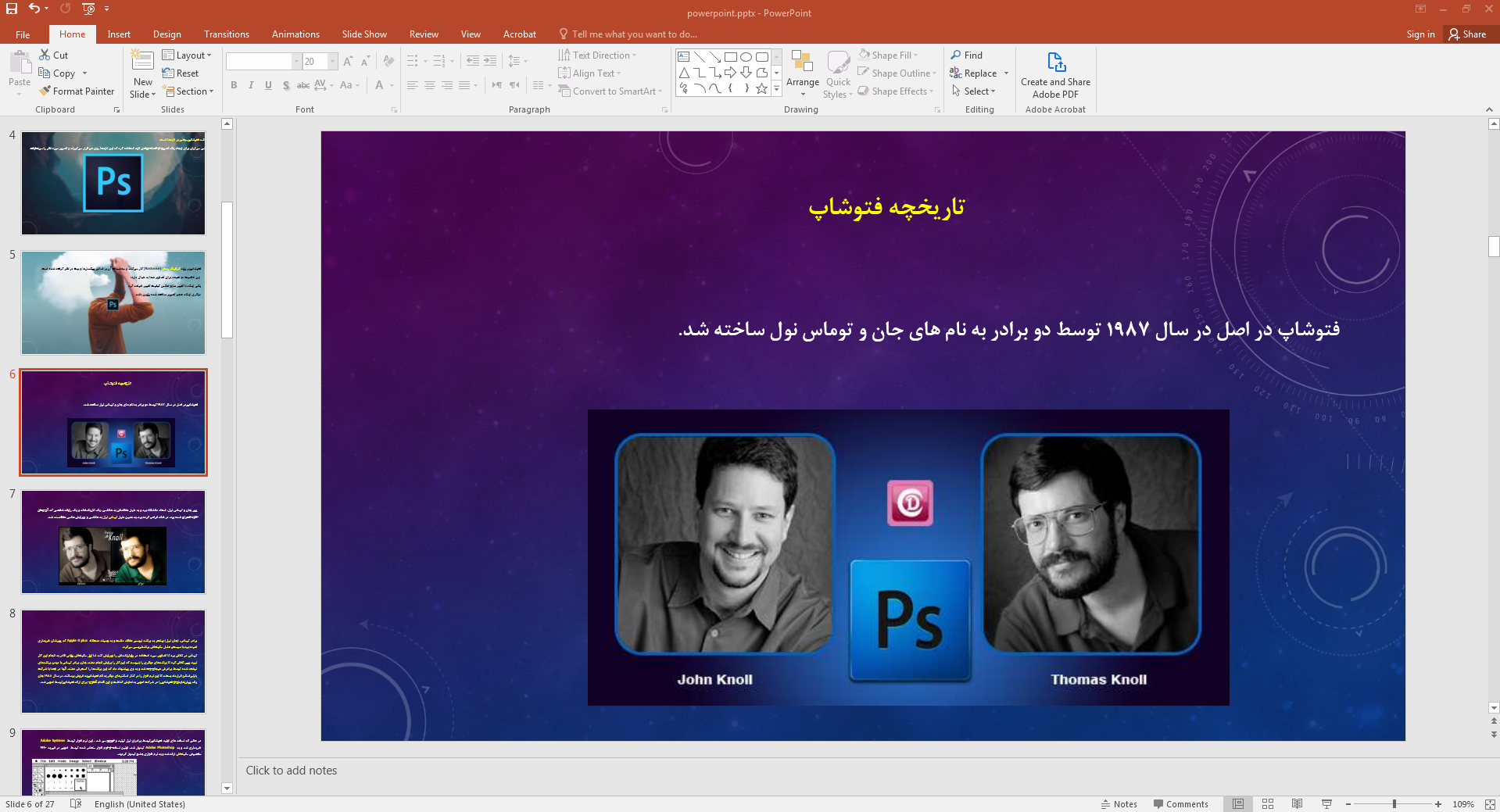Toggle Italic formatting
This screenshot has height=812, width=1500.
[x=251, y=85]
